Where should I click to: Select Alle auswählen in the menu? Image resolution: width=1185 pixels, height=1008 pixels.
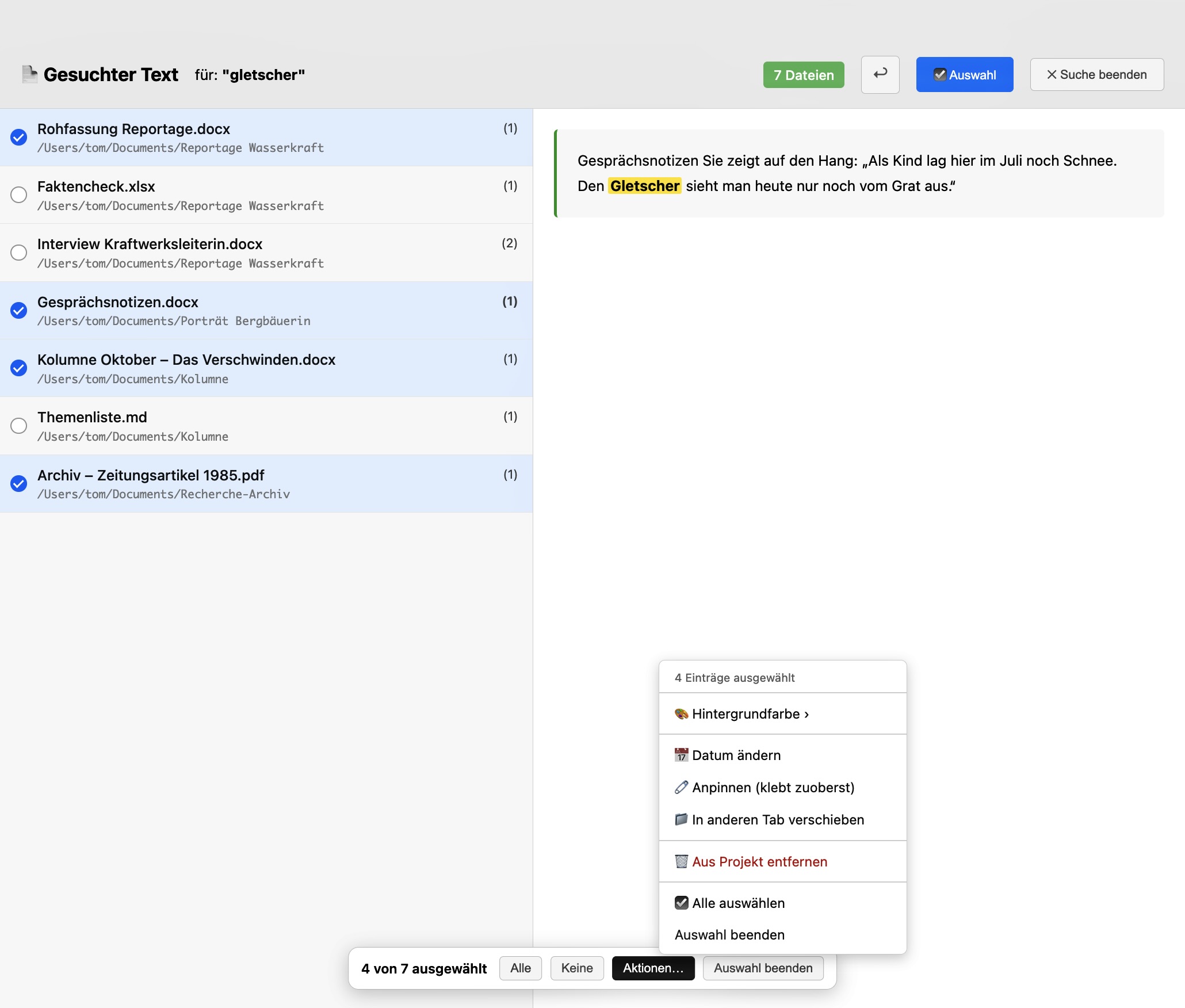click(x=783, y=903)
